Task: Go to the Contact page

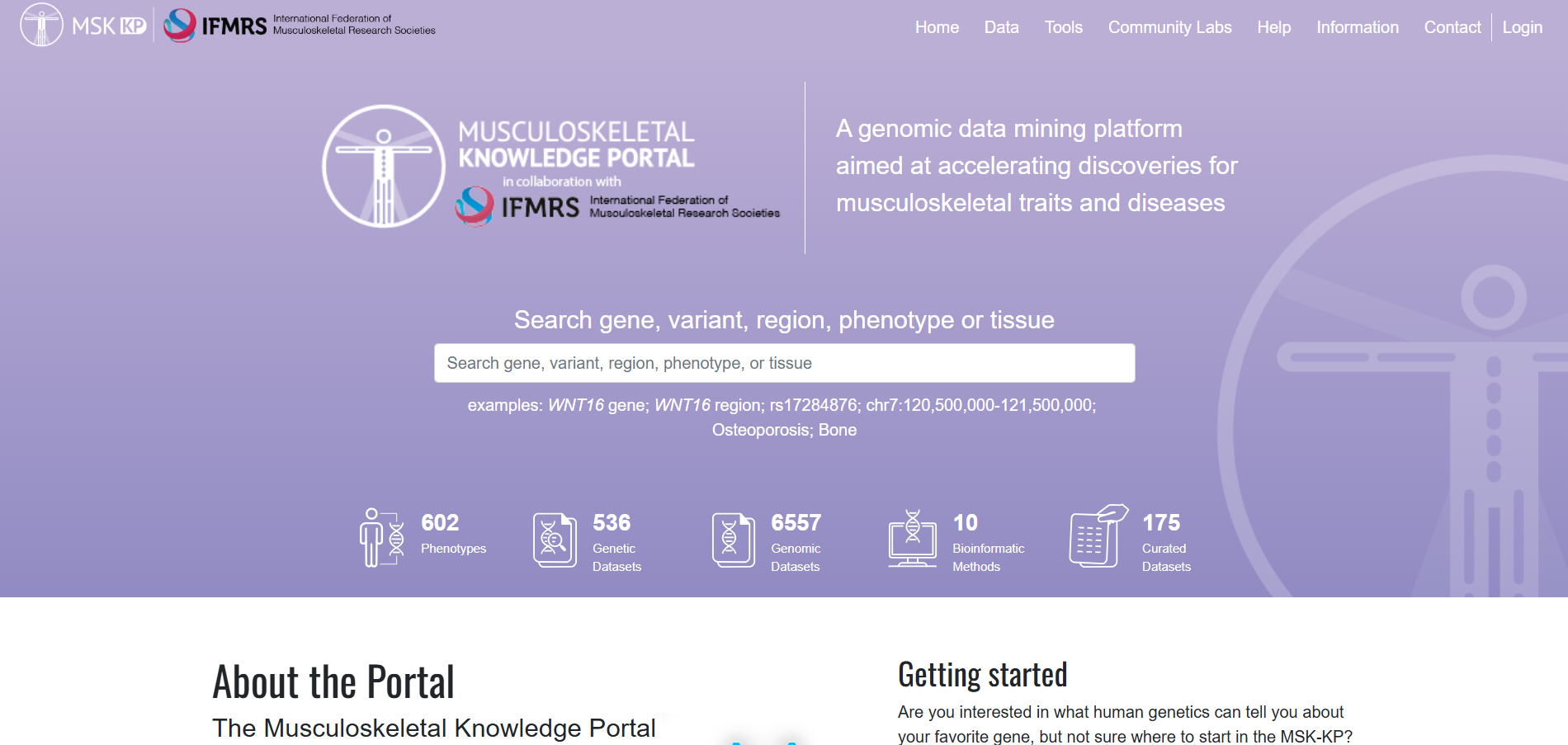Action: pyautogui.click(x=1452, y=27)
